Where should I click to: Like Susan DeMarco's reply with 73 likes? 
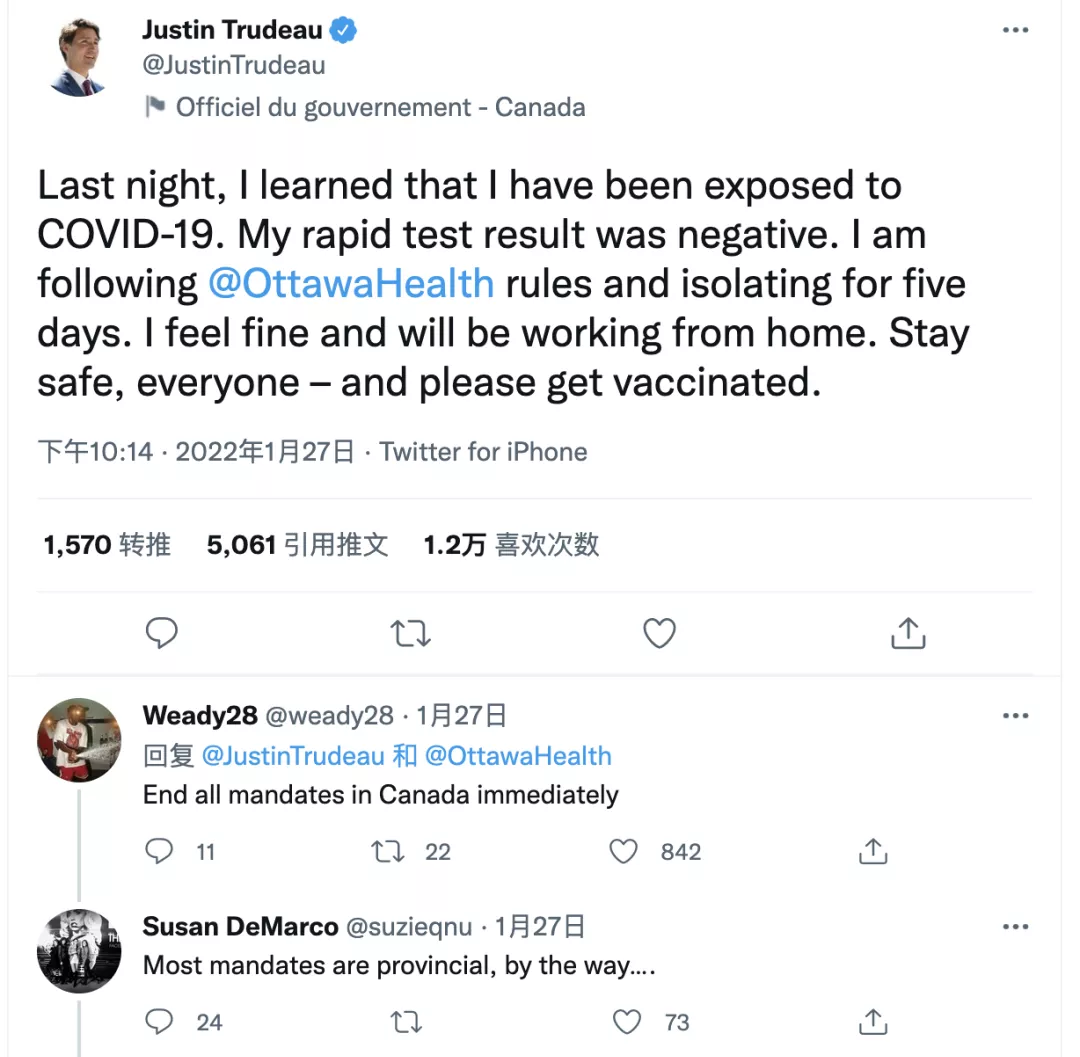click(627, 1021)
